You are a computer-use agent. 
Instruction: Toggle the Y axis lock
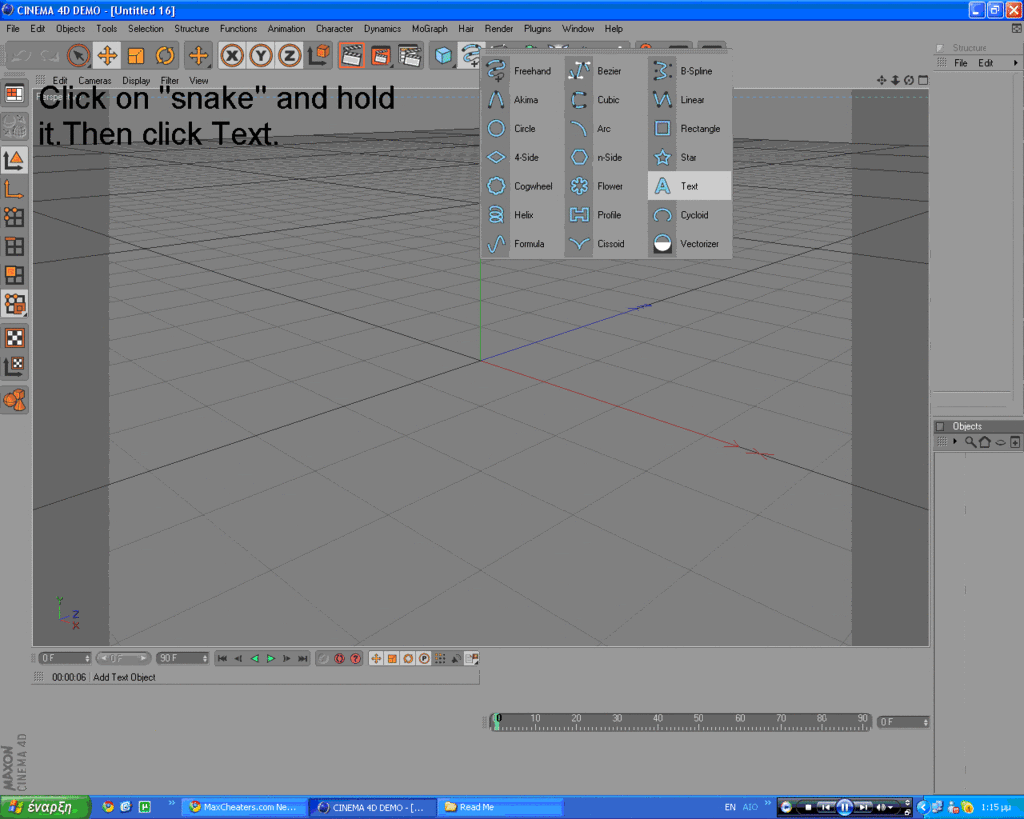click(261, 56)
